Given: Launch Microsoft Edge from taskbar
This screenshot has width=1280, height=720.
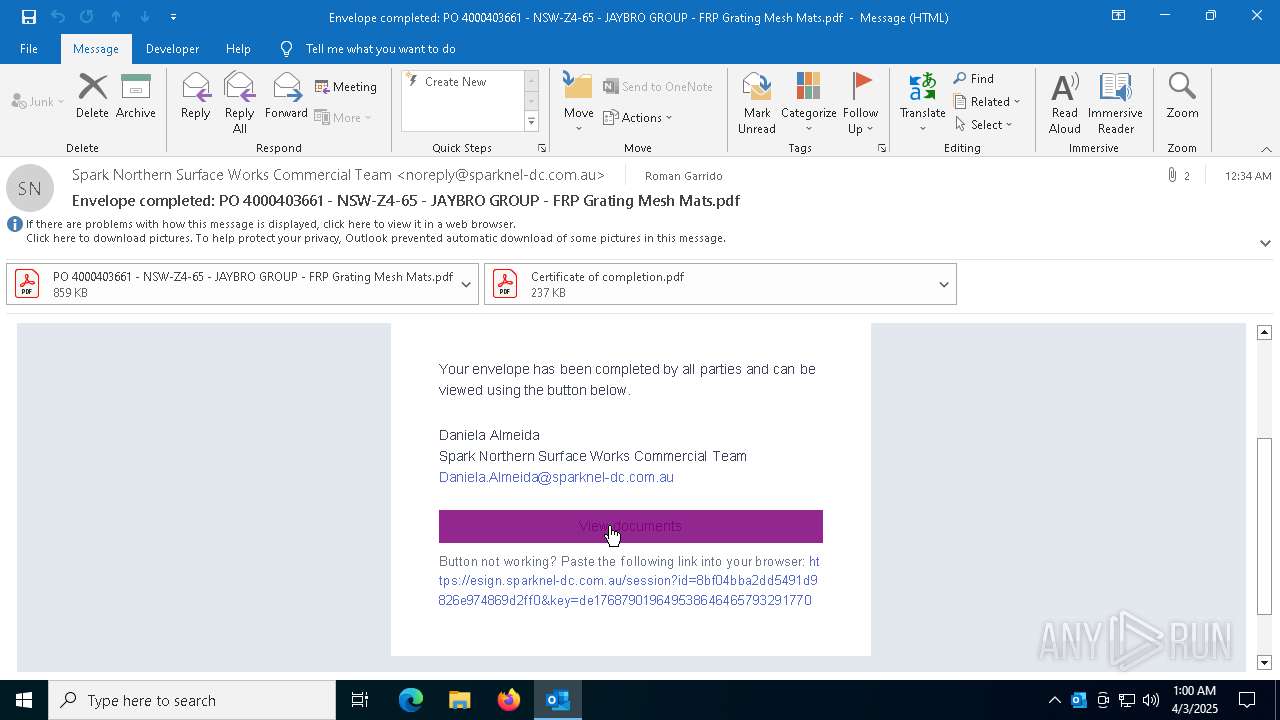Looking at the screenshot, I should [x=411, y=700].
